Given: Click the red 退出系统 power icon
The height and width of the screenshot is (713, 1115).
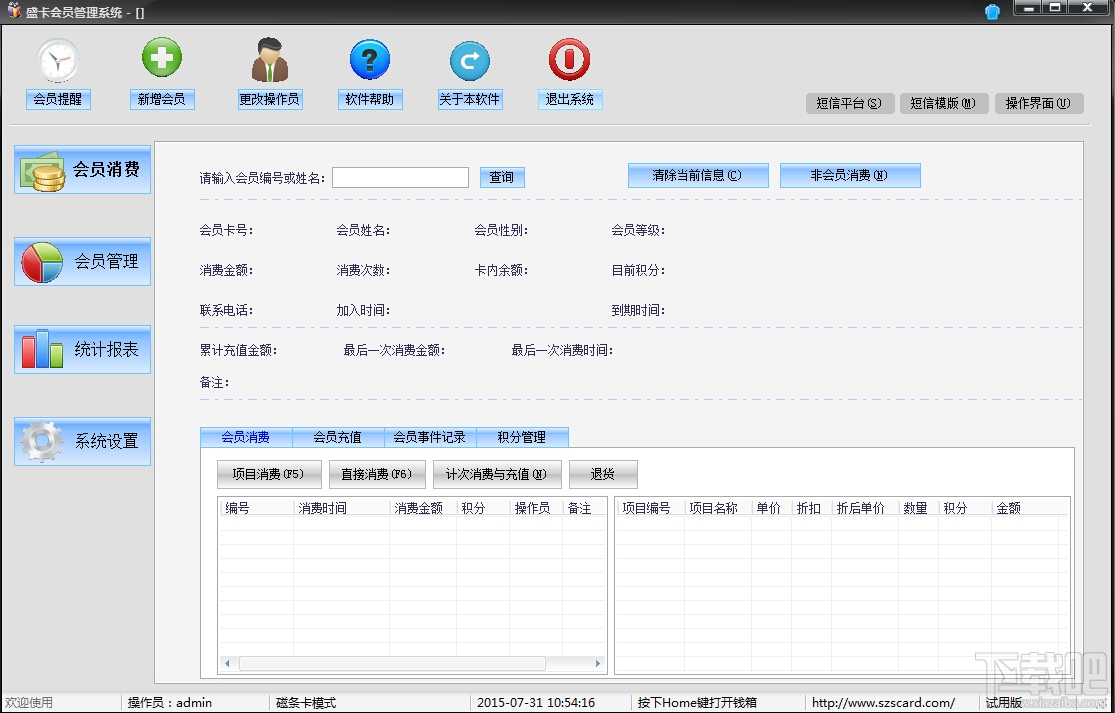Looking at the screenshot, I should click(569, 60).
